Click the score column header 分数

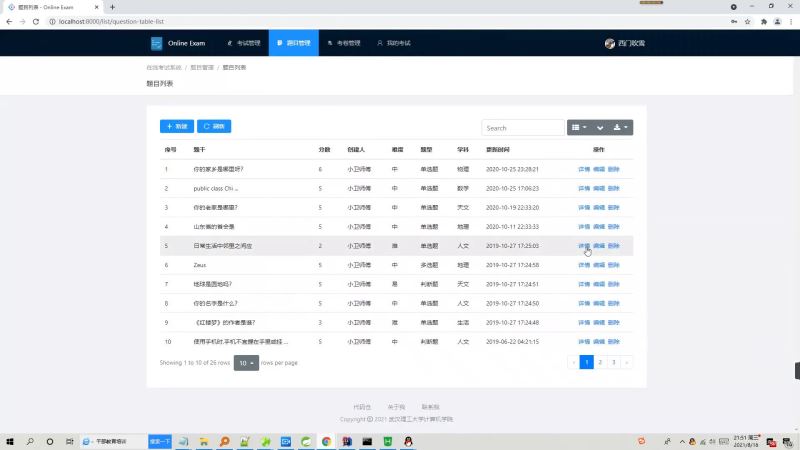click(324, 150)
